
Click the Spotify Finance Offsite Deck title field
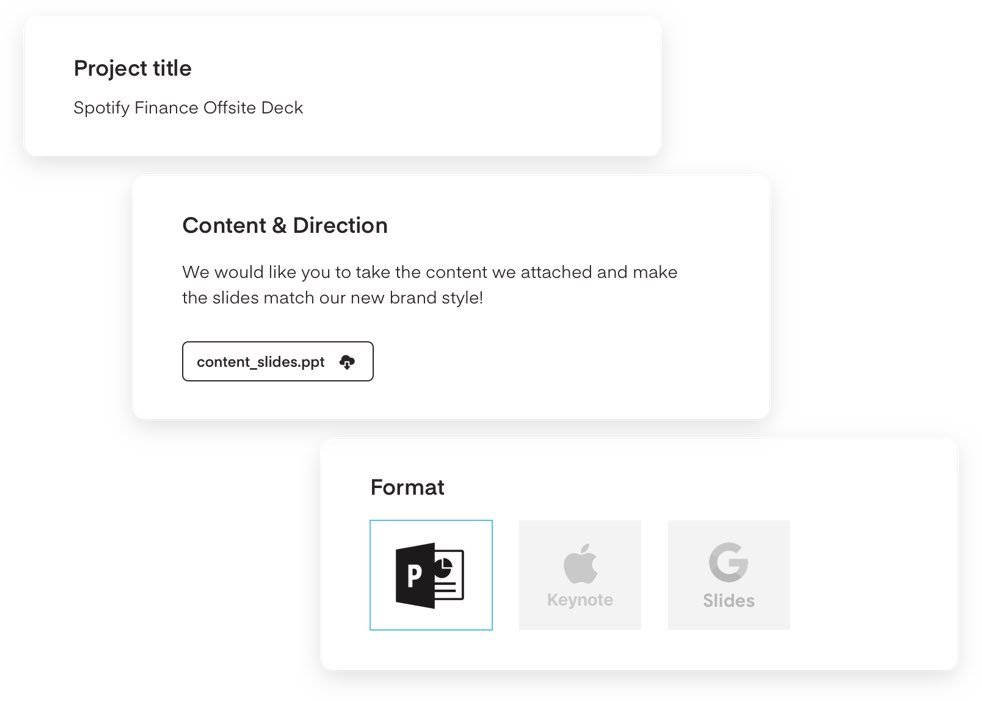[x=188, y=108]
